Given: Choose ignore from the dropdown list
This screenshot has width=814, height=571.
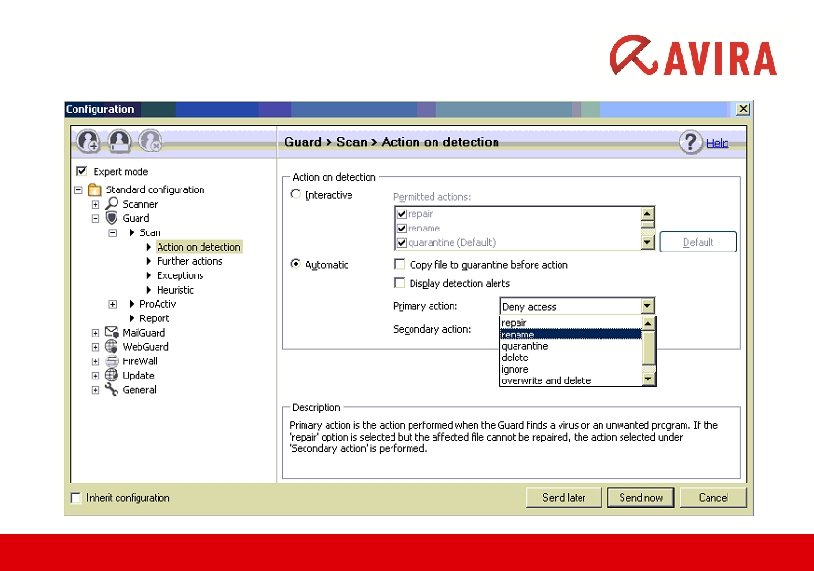Looking at the screenshot, I should pyautogui.click(x=571, y=369).
